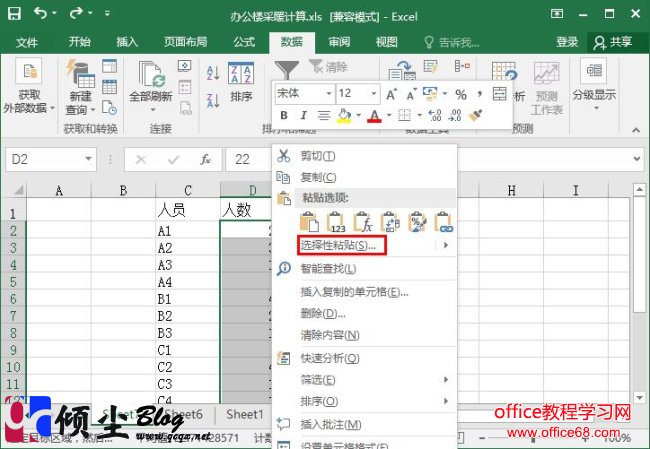Click the 登录 sign-in link
Screen dimensions: 650x449
(567, 41)
